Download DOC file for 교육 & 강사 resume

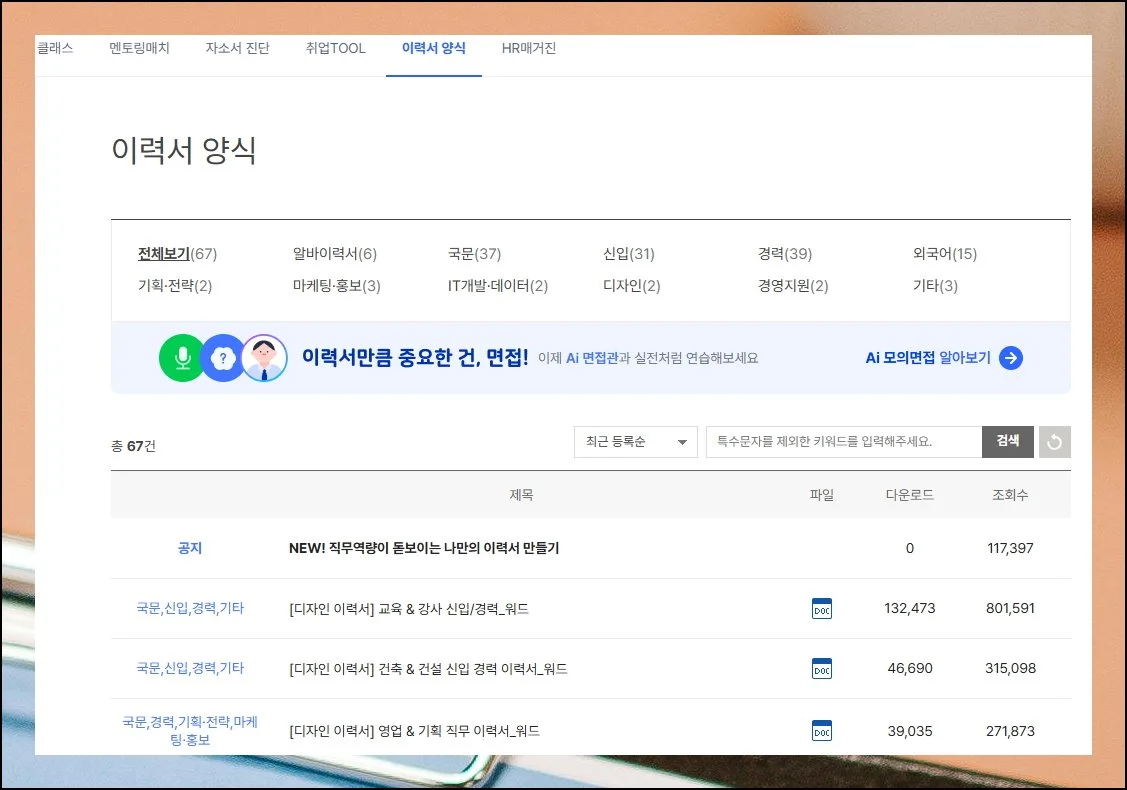[821, 608]
